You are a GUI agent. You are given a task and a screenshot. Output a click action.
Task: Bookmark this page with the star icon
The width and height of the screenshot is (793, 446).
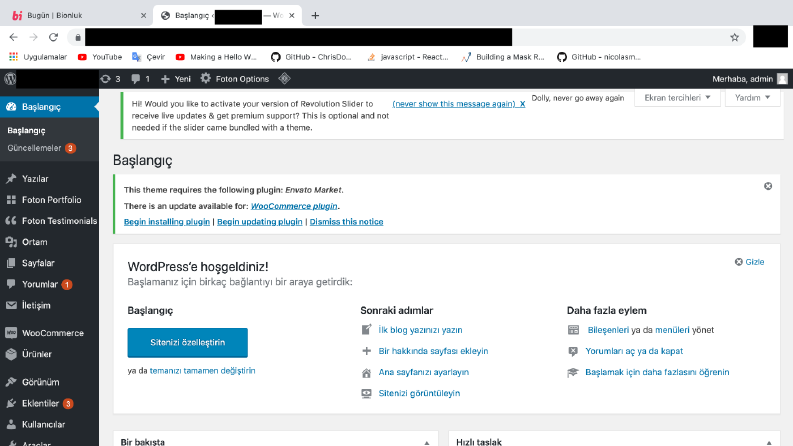click(x=734, y=37)
